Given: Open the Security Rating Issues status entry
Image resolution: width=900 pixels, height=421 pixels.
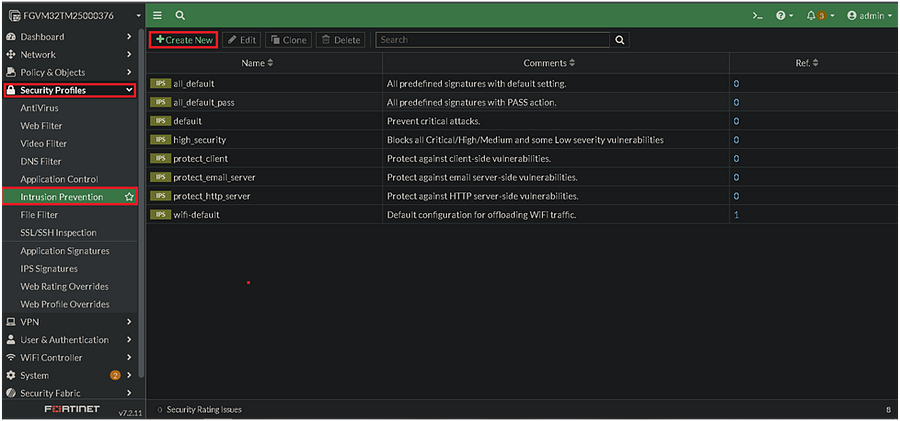Looking at the screenshot, I should (200, 410).
